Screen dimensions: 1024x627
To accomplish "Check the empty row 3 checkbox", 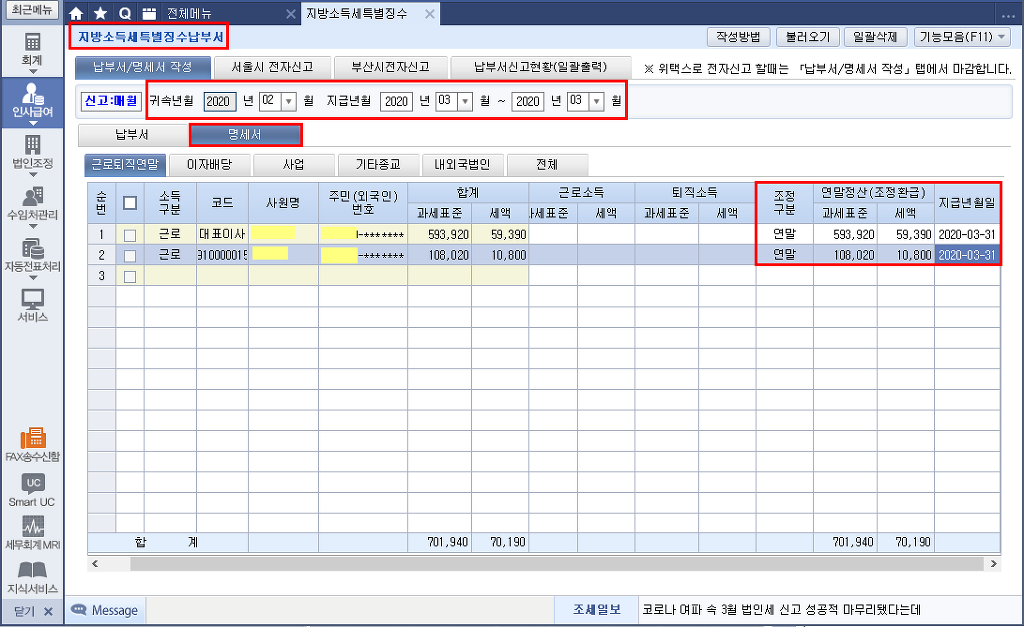I will point(130,276).
